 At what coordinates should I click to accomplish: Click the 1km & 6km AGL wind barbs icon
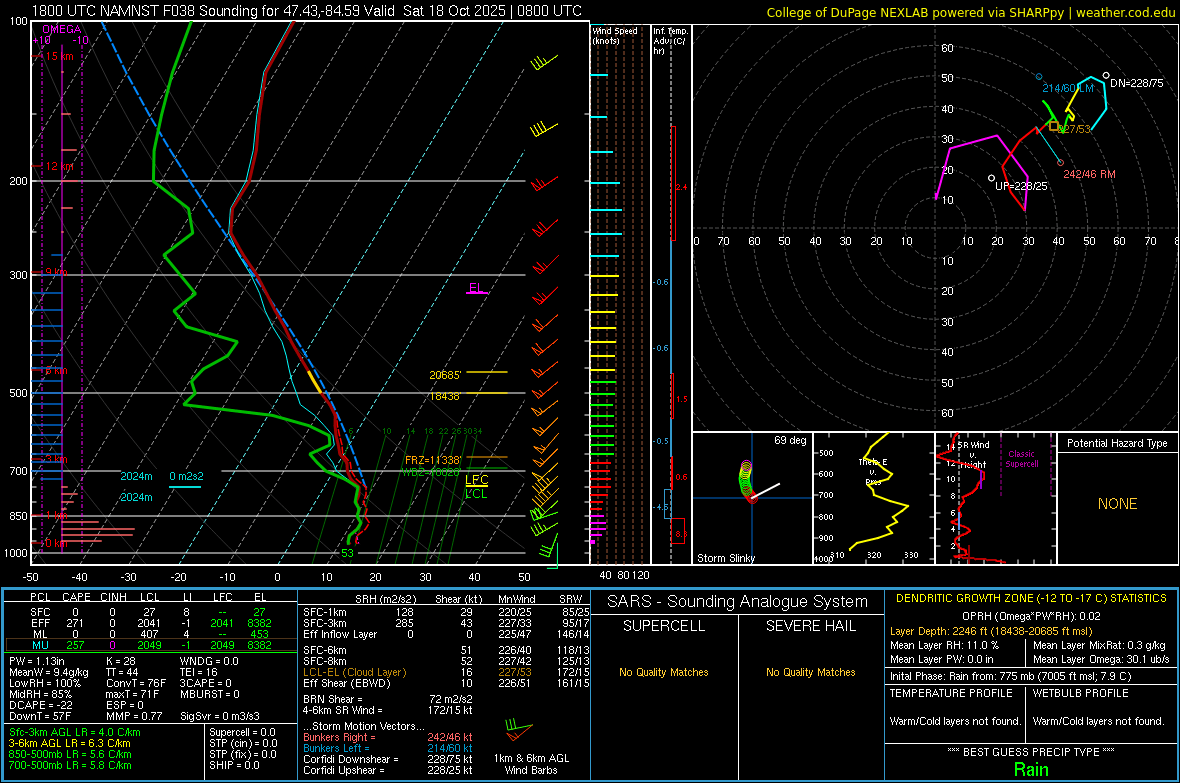coord(519,730)
